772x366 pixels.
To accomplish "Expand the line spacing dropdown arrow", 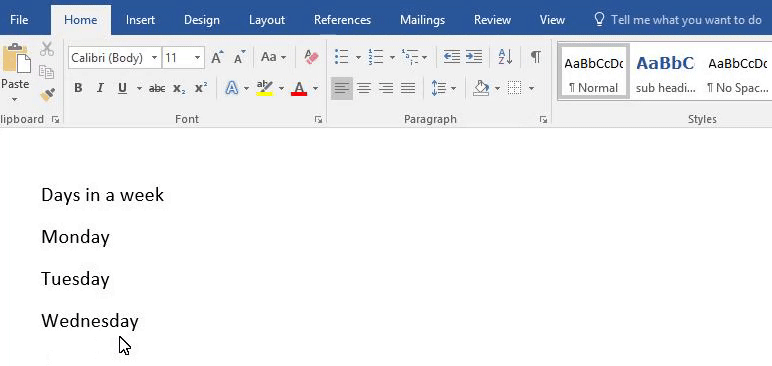I will 453,89.
